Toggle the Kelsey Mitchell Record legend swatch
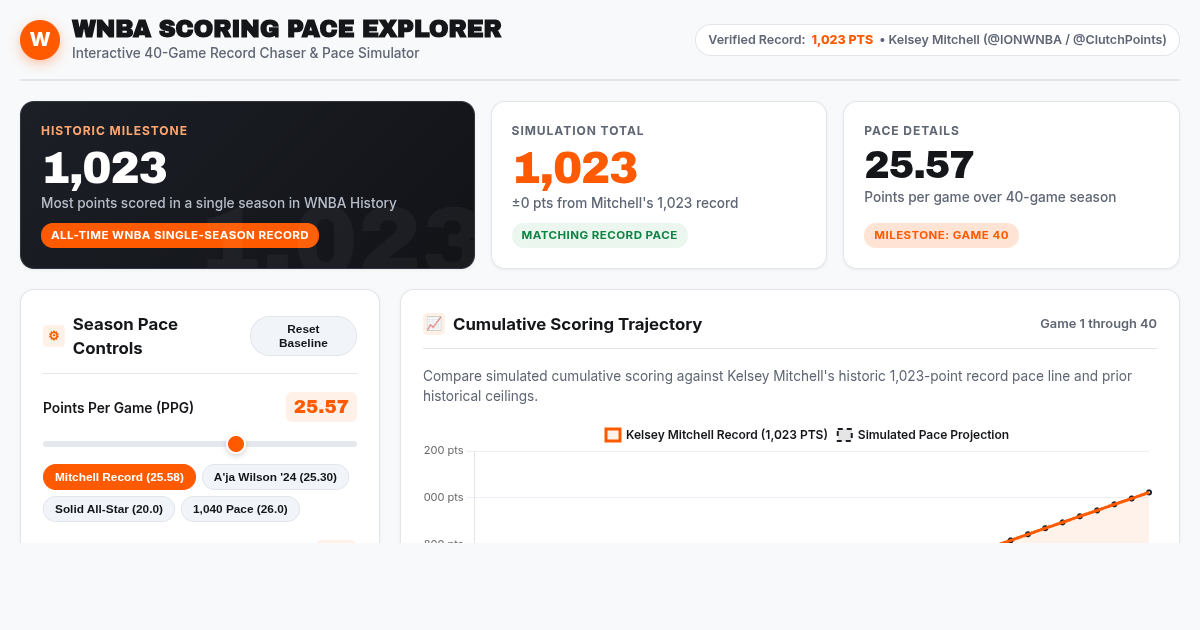1200x630 pixels. point(613,435)
